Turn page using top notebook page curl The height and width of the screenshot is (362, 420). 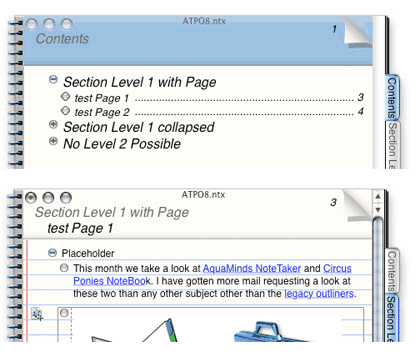[x=358, y=32]
